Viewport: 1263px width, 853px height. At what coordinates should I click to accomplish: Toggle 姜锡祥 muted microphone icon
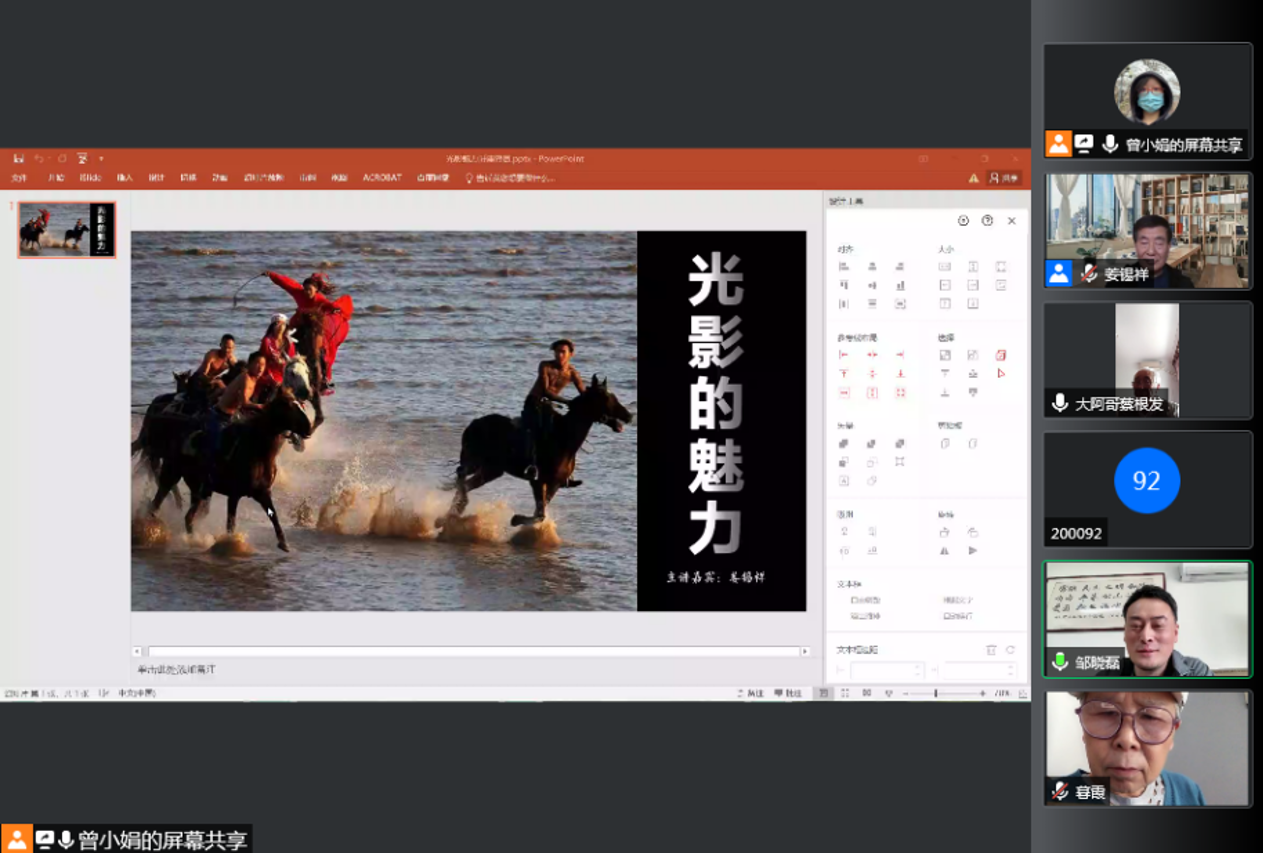[x=1089, y=273]
